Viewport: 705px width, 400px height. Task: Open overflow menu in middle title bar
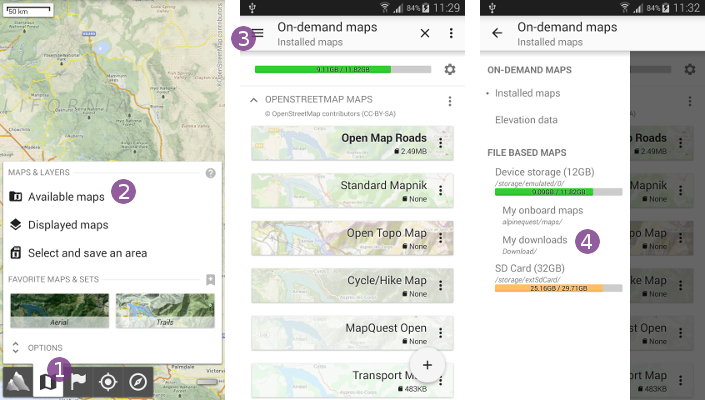(451, 33)
